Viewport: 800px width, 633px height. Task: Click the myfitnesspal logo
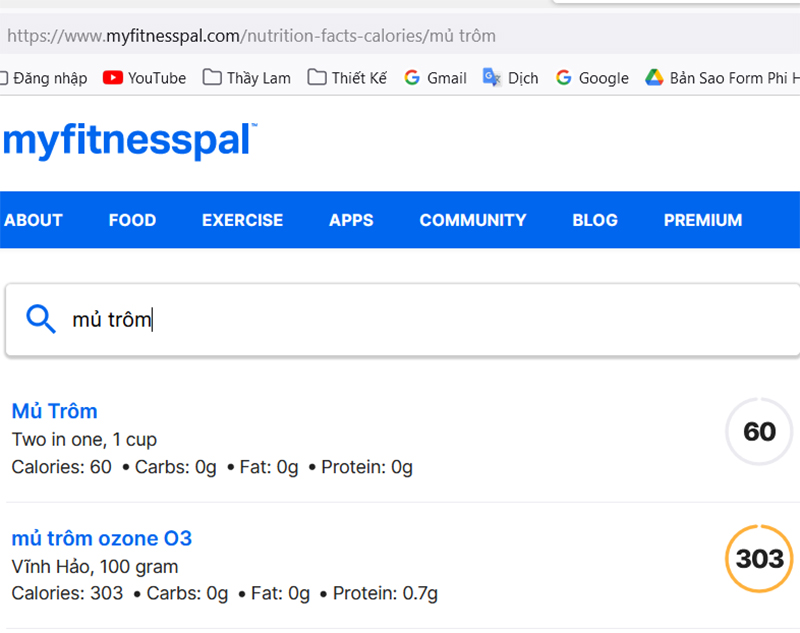tap(130, 140)
